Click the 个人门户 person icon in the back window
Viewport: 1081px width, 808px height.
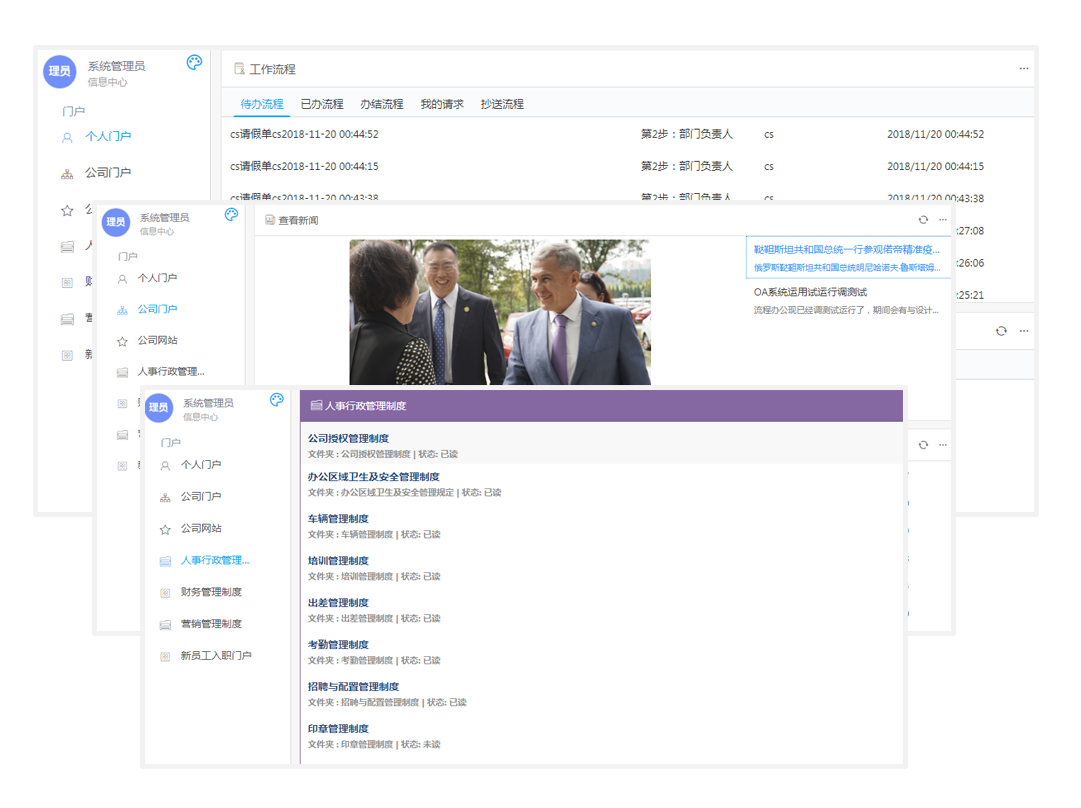pos(67,138)
